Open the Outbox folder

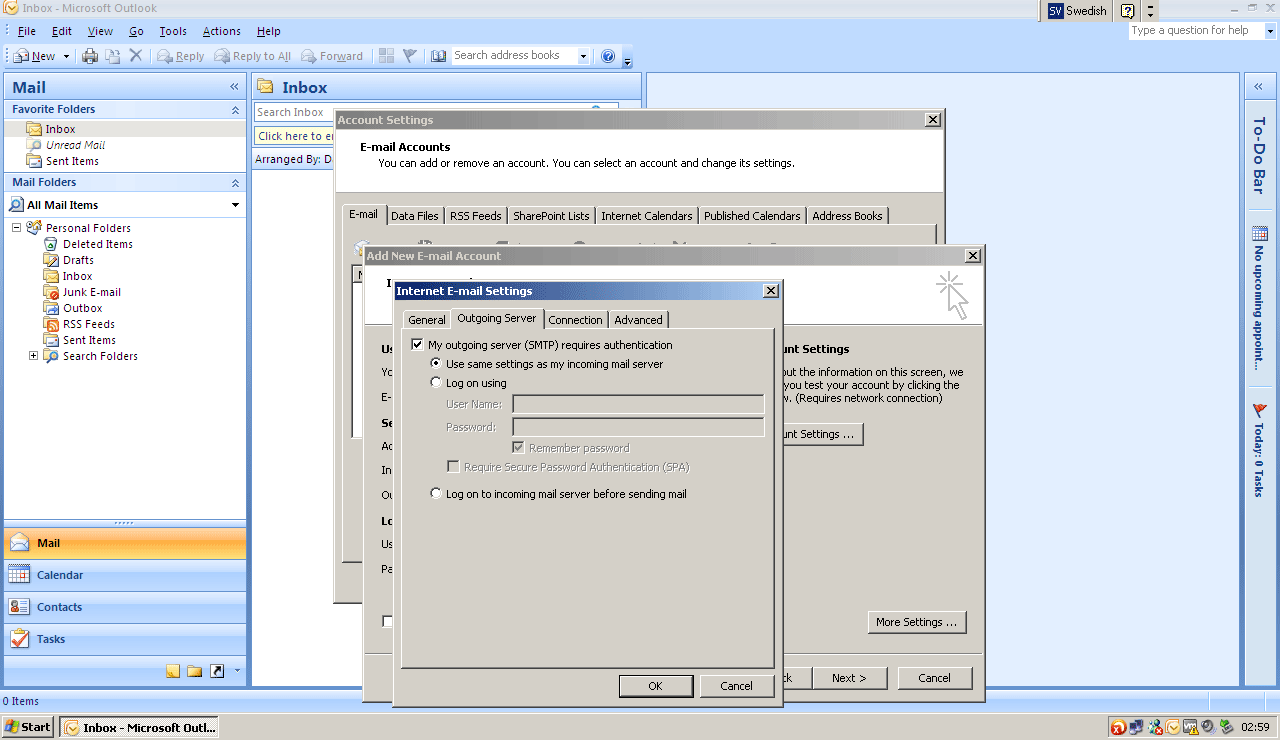point(82,308)
